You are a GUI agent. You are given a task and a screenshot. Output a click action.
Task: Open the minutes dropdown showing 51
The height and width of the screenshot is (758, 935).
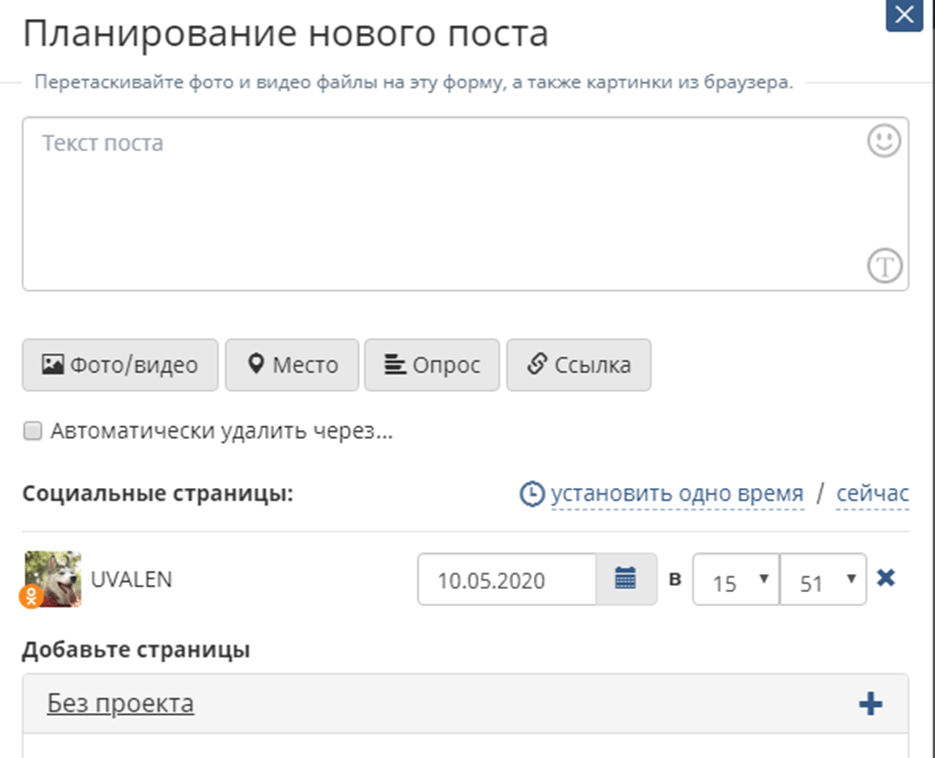[823, 579]
